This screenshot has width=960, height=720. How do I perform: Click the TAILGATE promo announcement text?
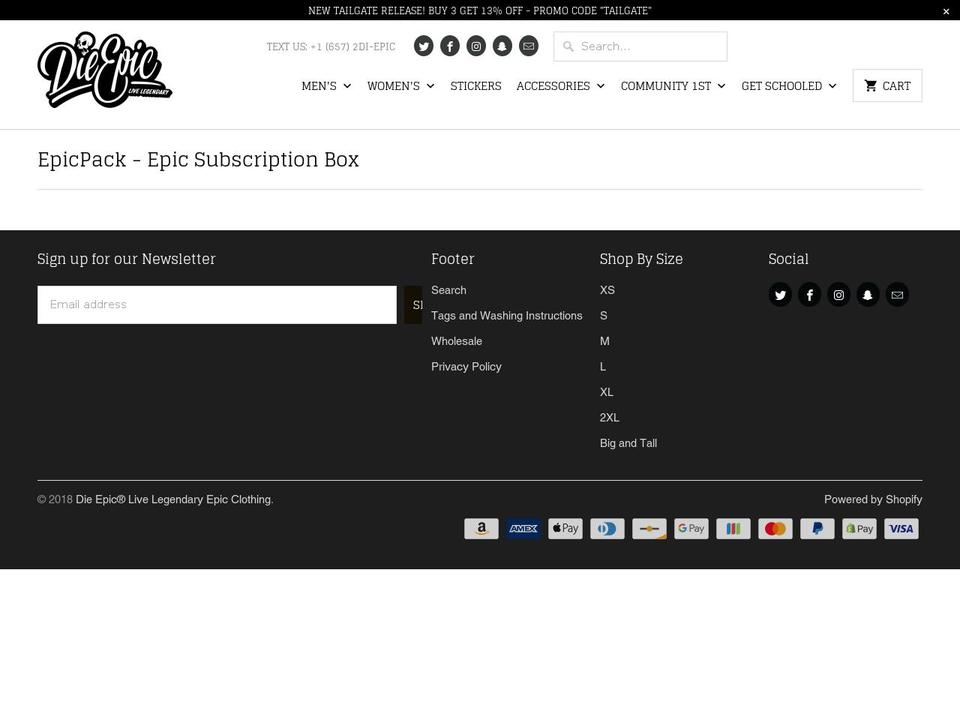[479, 10]
